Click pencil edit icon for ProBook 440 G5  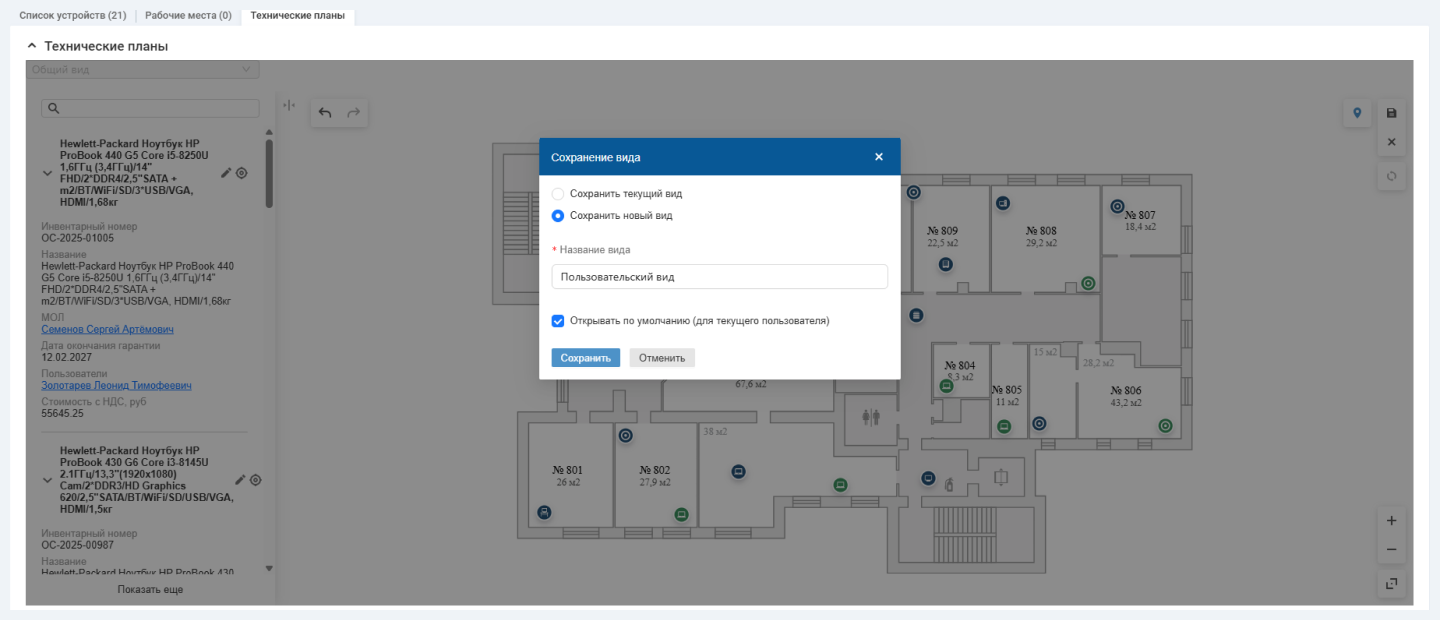click(226, 173)
